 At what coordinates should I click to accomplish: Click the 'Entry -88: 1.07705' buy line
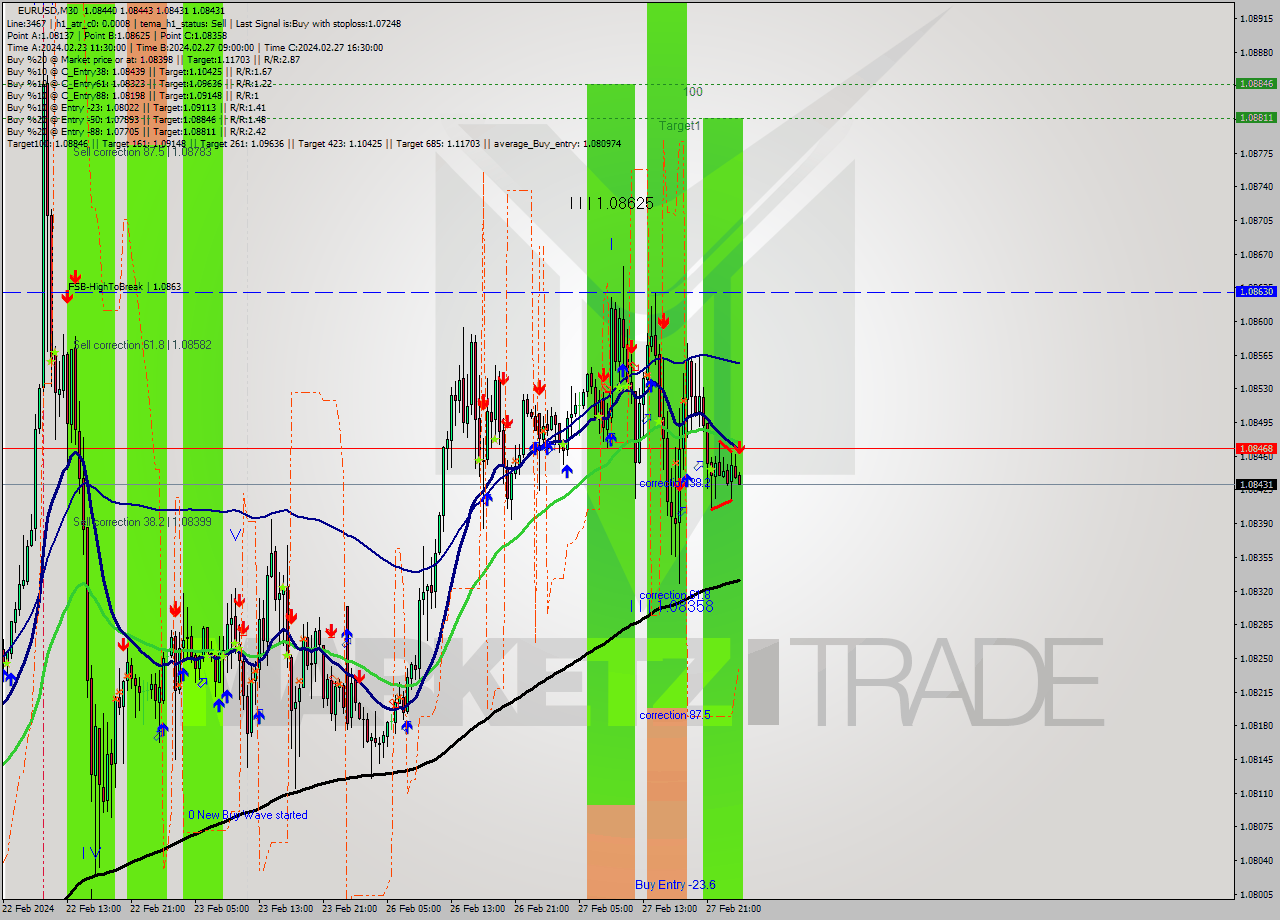[136, 131]
